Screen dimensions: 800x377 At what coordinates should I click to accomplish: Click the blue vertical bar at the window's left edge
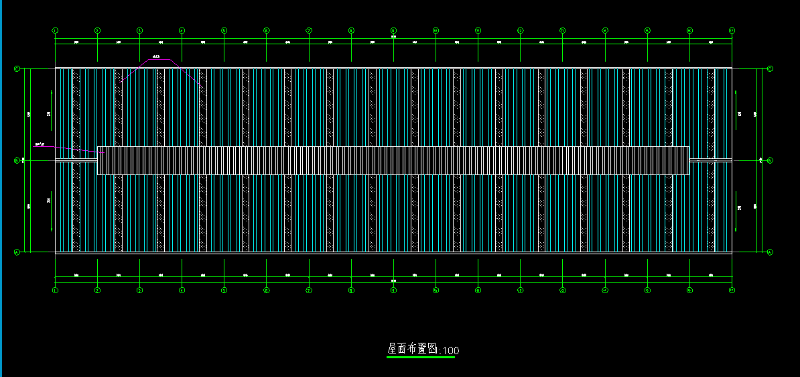coord(1,188)
